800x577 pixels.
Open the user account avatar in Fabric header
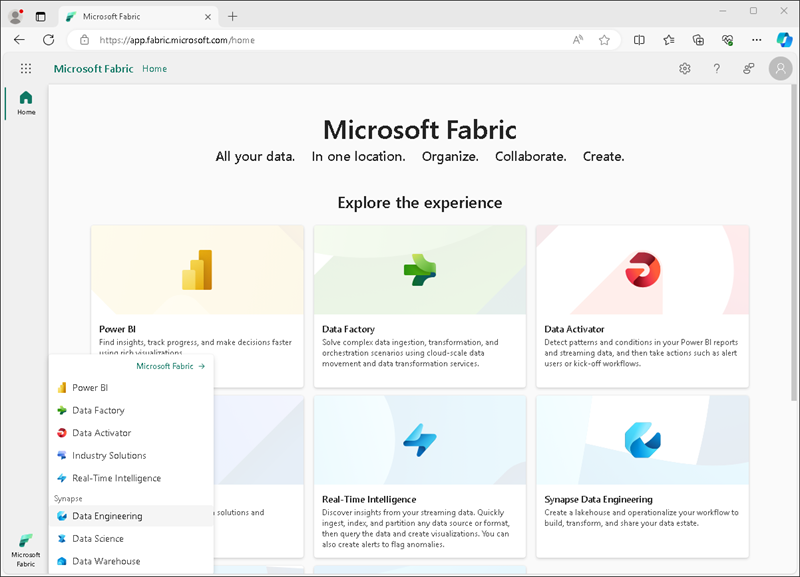click(780, 68)
